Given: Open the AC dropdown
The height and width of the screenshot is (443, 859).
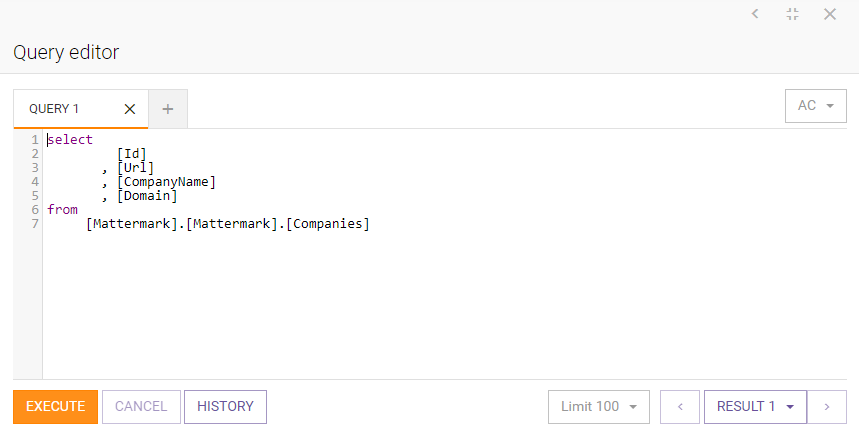Looking at the screenshot, I should click(x=816, y=106).
